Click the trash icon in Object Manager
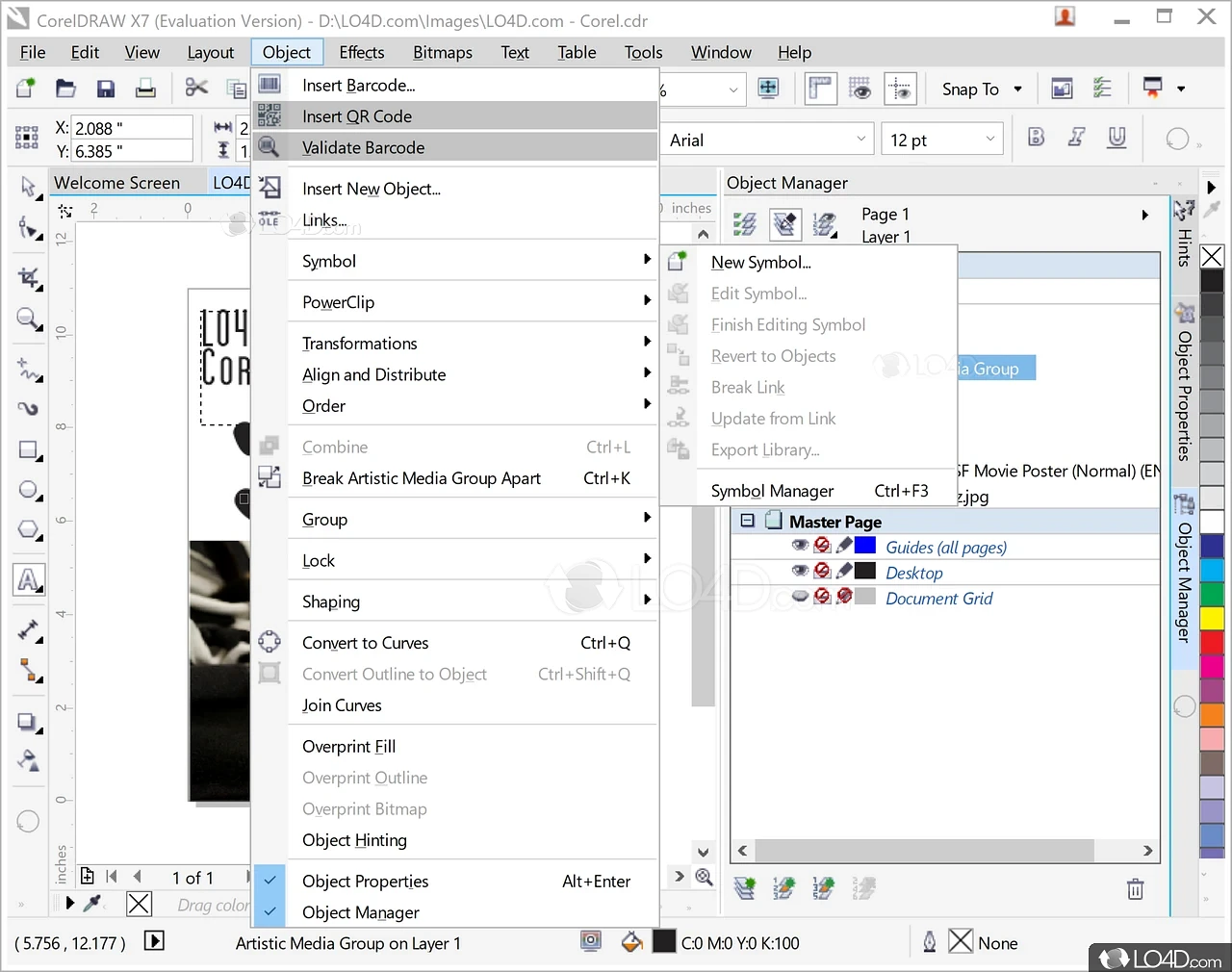1232x972 pixels. click(x=1135, y=888)
